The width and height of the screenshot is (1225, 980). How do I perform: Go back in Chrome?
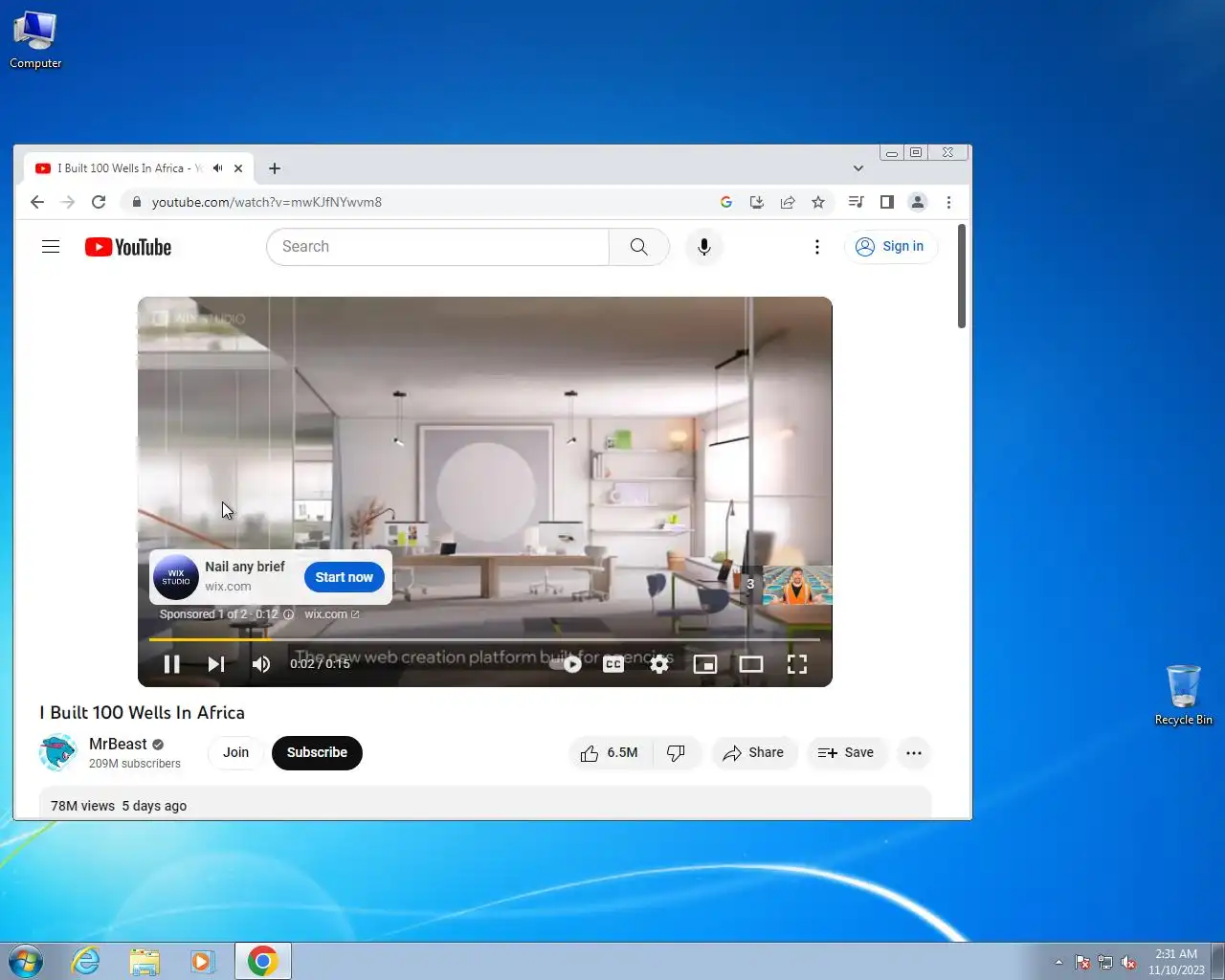pyautogui.click(x=37, y=202)
